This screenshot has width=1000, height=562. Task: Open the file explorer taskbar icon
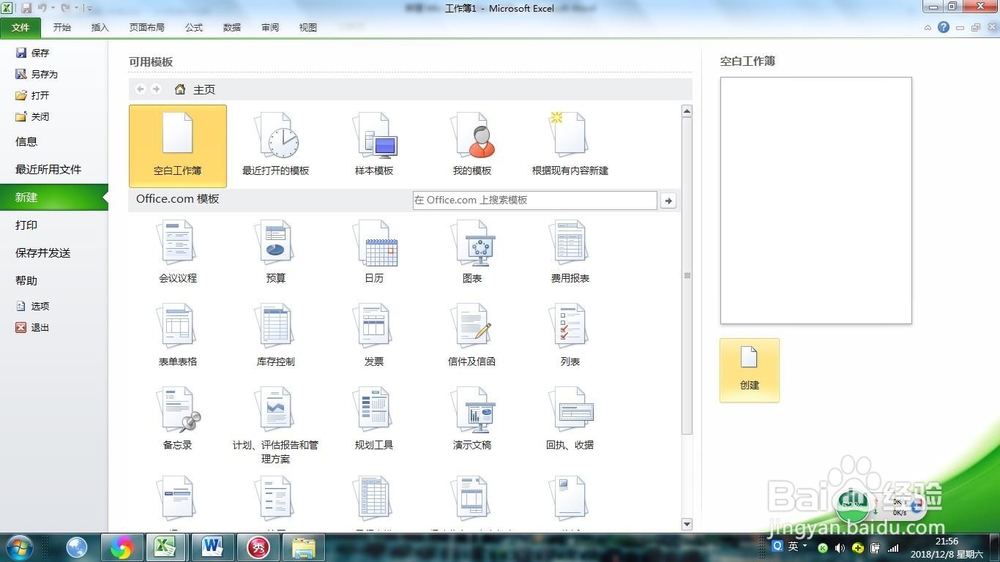(304, 547)
